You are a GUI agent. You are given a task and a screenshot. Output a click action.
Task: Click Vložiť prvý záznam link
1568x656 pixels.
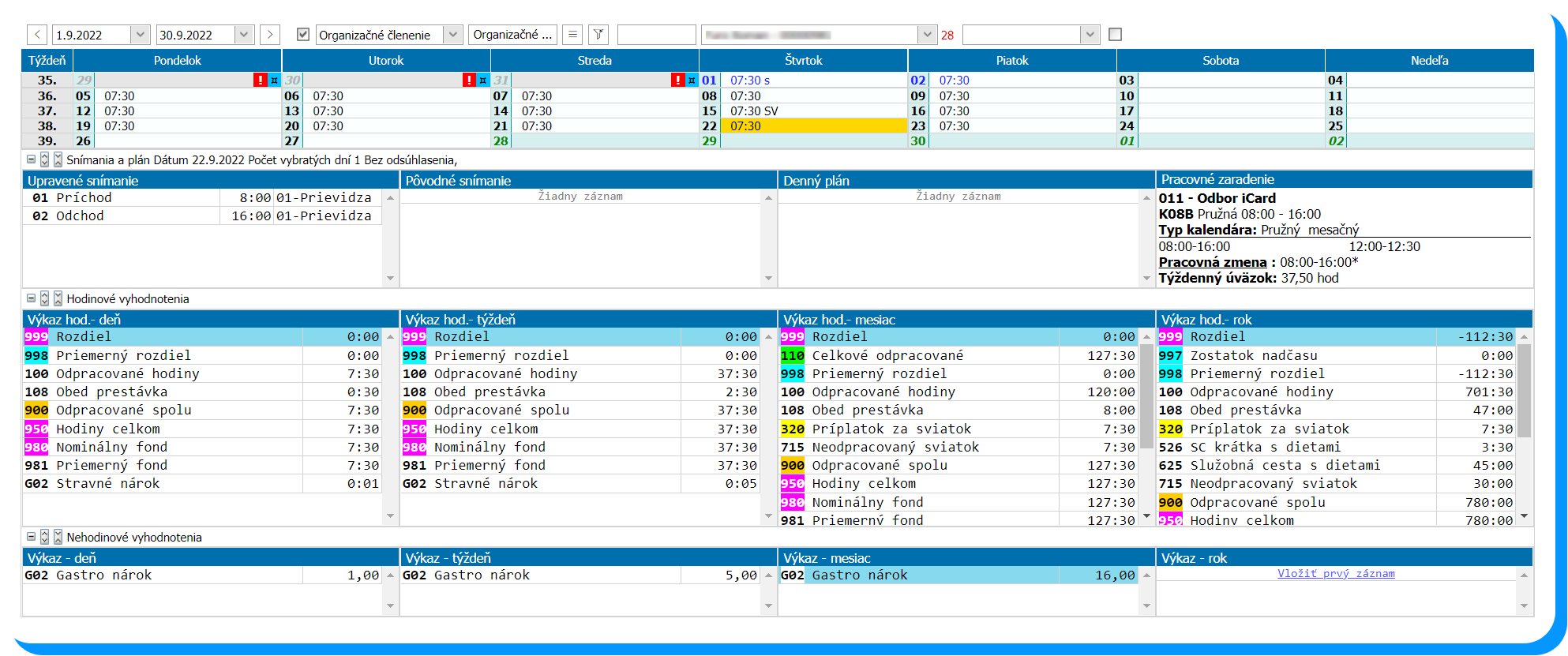pos(1336,574)
